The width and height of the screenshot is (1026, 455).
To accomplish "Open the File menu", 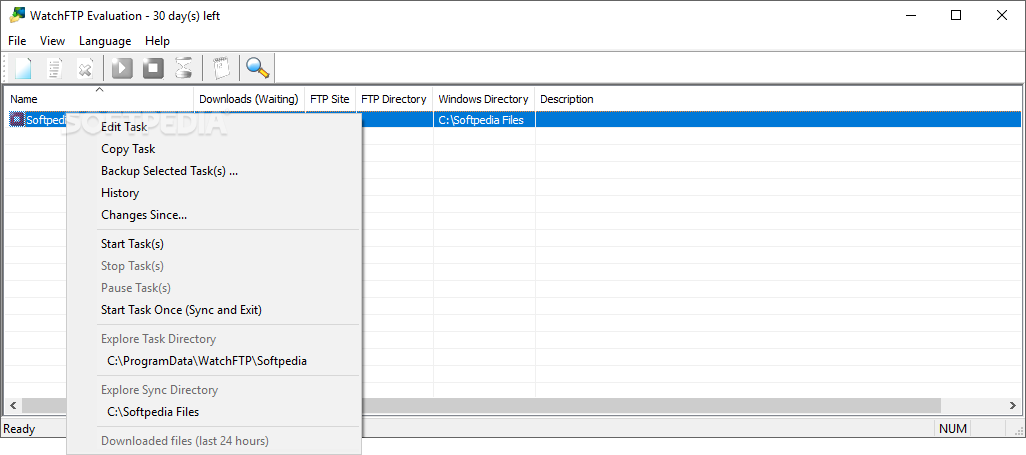I will 17,41.
